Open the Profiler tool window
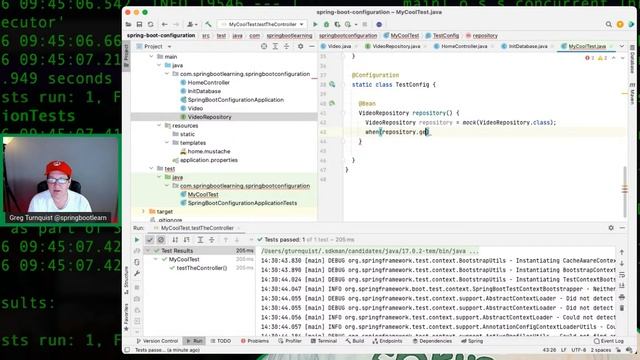Screen dimensions: 640x360 tap(291, 341)
